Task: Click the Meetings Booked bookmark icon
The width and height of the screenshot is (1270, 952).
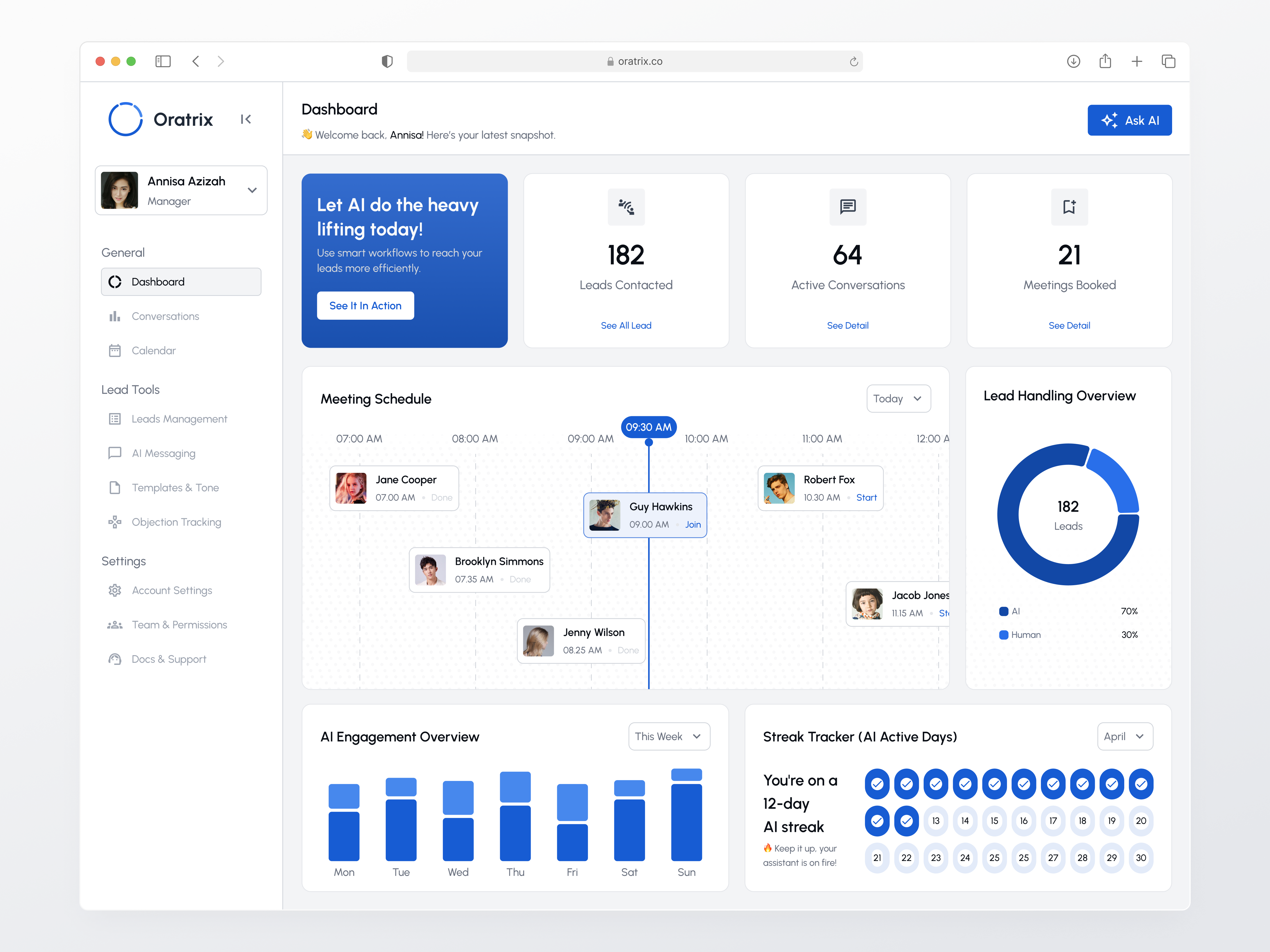Action: [x=1069, y=207]
